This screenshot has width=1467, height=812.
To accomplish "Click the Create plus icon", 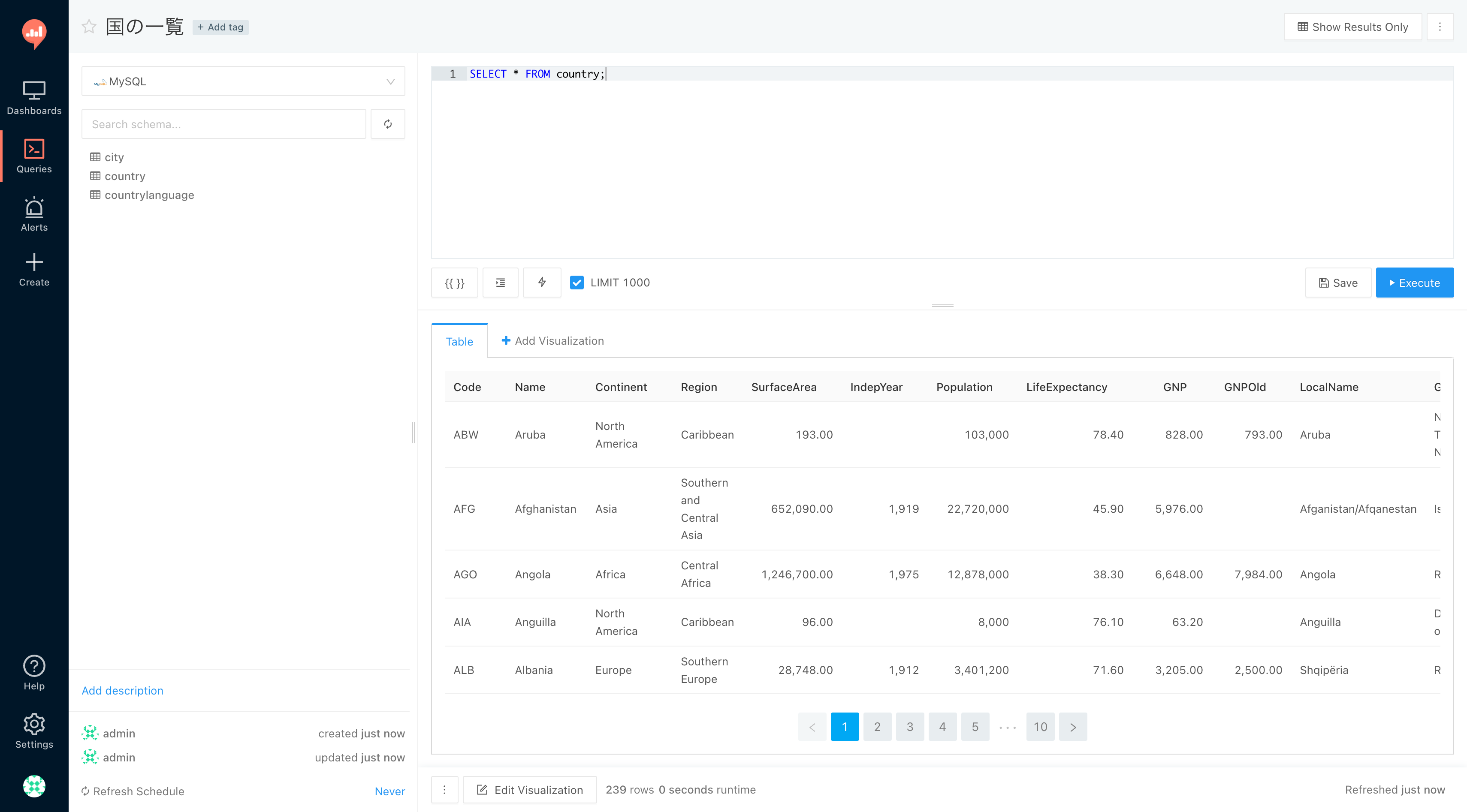I will tap(34, 262).
